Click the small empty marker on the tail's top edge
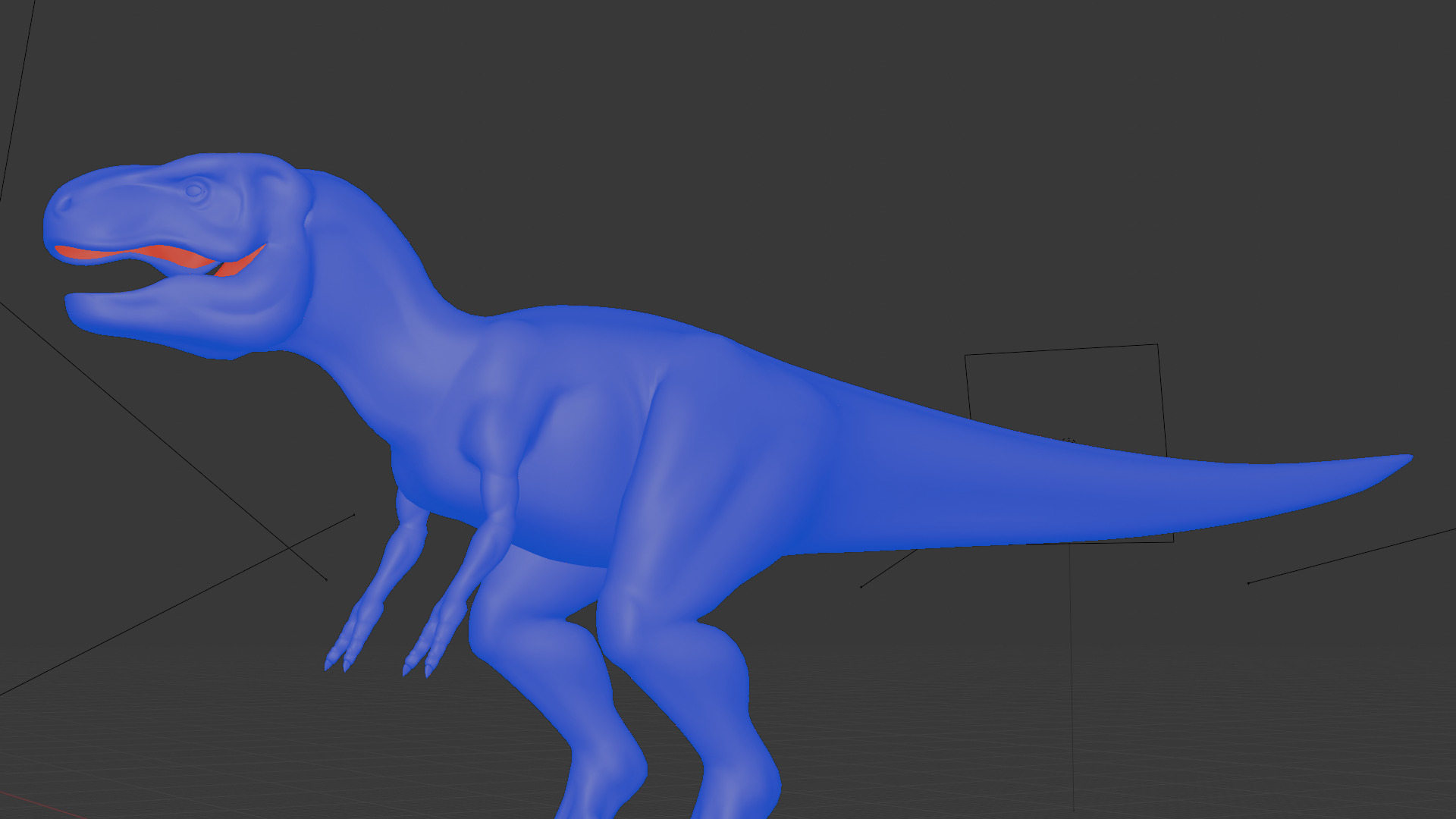The image size is (1456, 819). click(1069, 440)
